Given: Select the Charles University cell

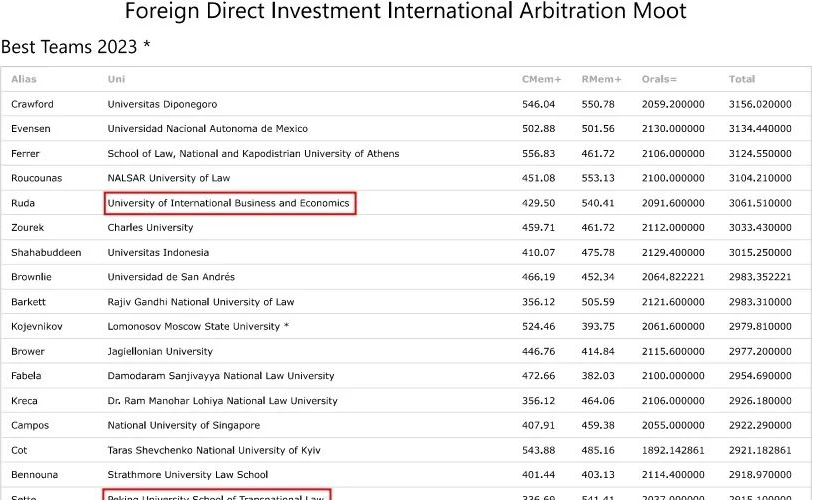Looking at the screenshot, I should click(150, 228).
